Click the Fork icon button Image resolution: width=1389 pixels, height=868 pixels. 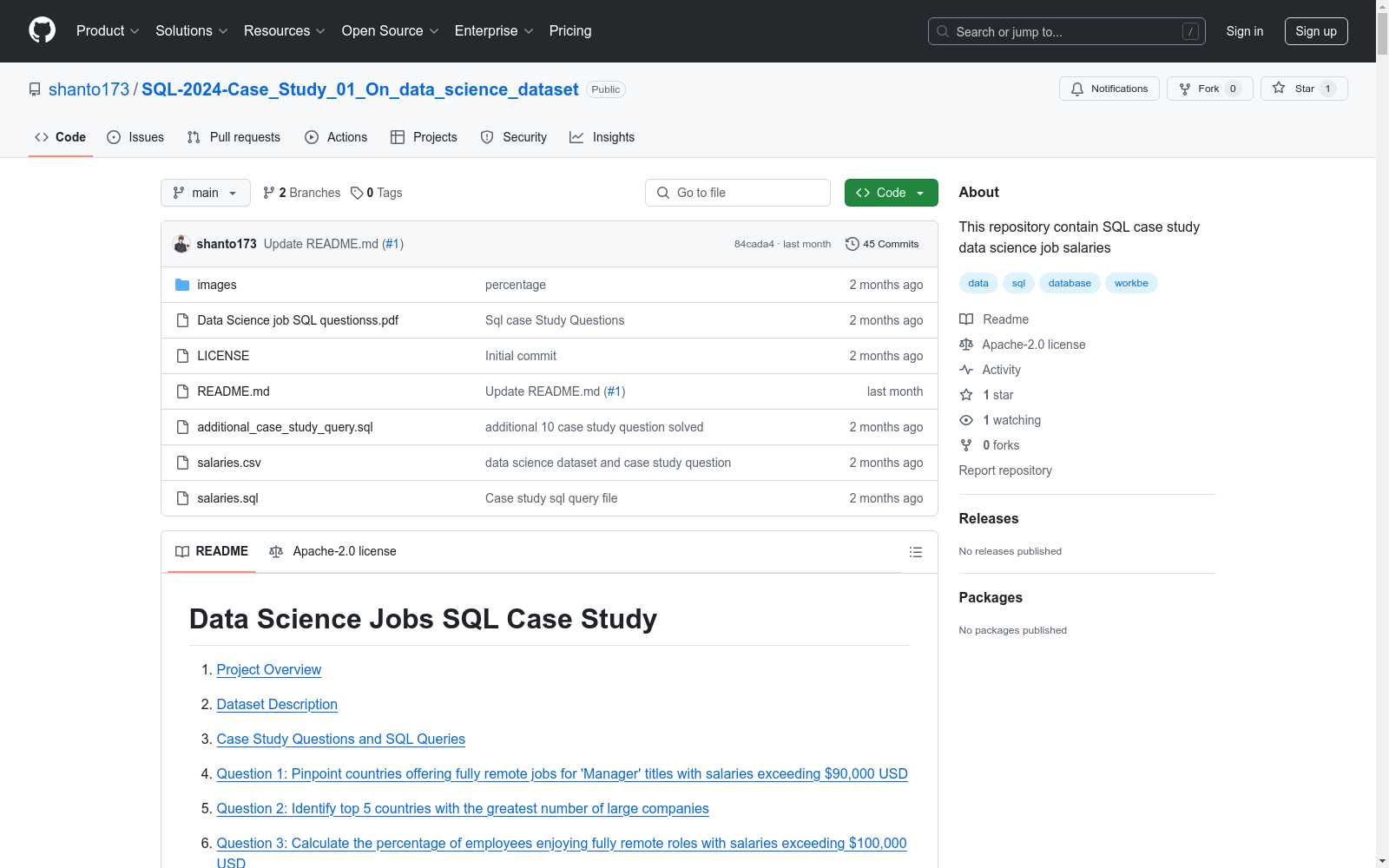1185,89
